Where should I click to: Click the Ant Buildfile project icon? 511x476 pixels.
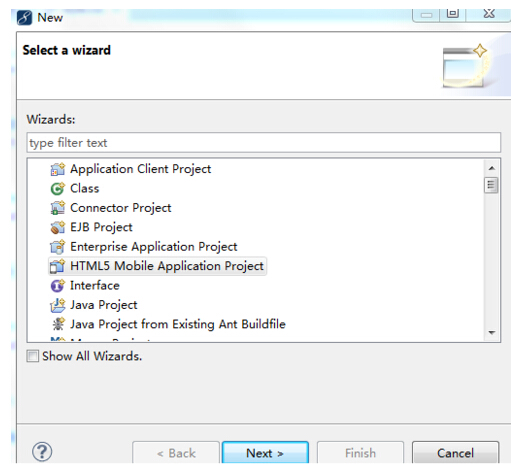pyautogui.click(x=58, y=324)
